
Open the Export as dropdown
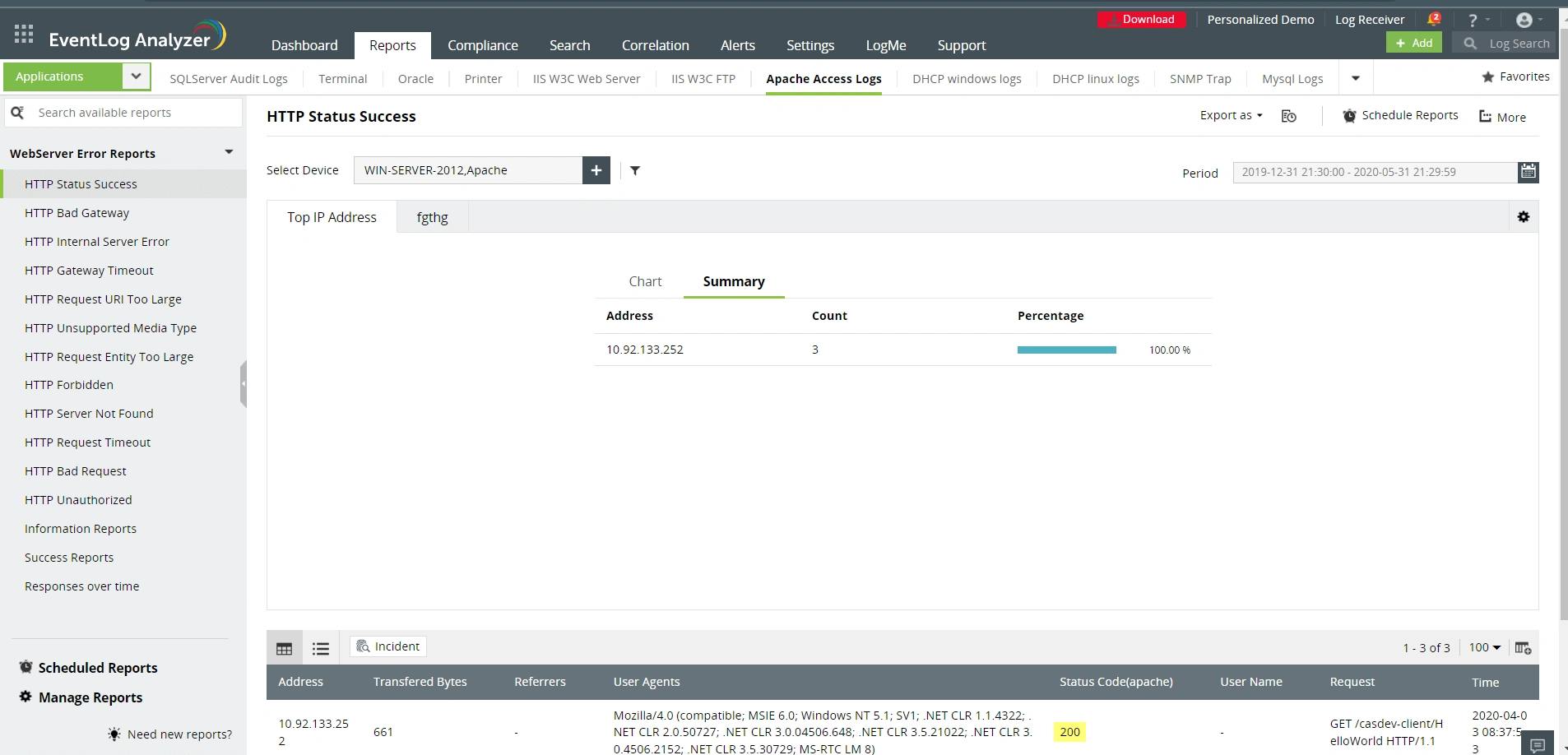tap(1232, 115)
